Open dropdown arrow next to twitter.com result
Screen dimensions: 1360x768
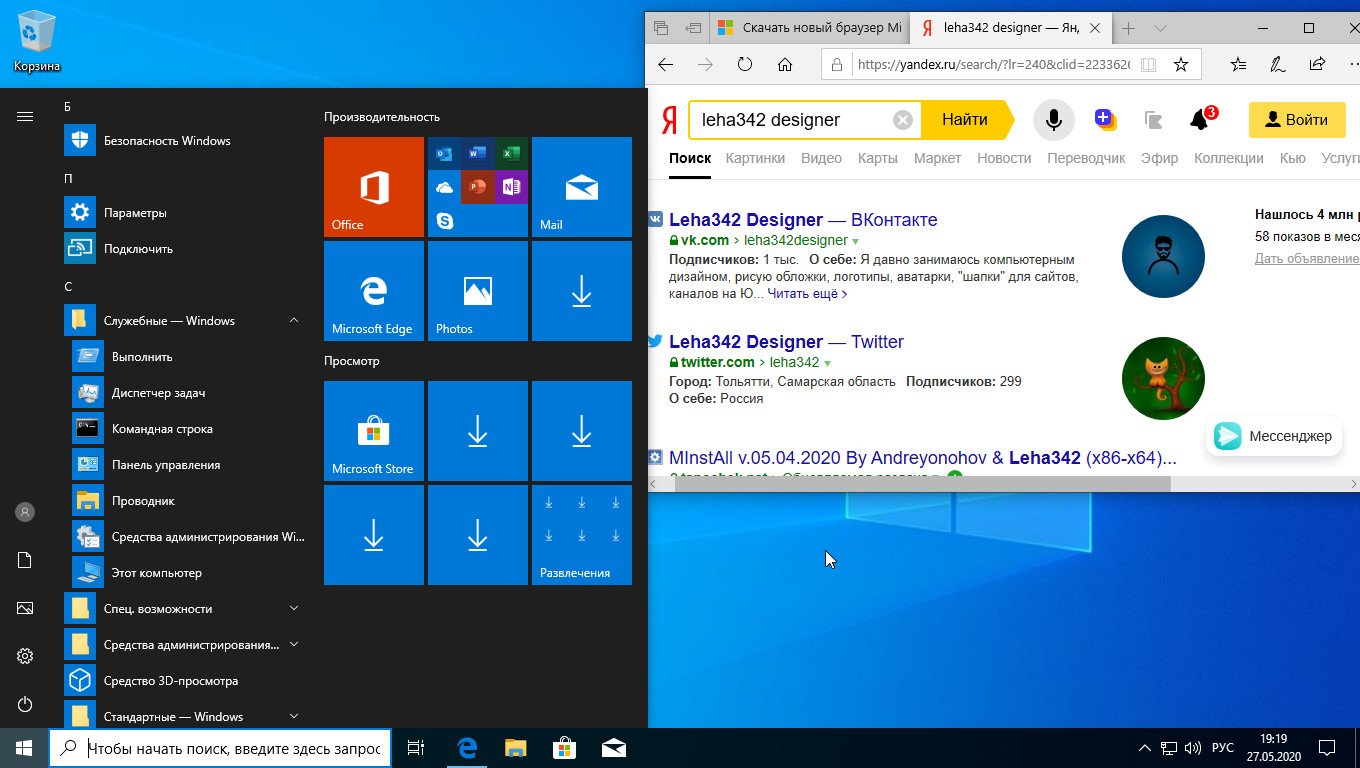[828, 363]
